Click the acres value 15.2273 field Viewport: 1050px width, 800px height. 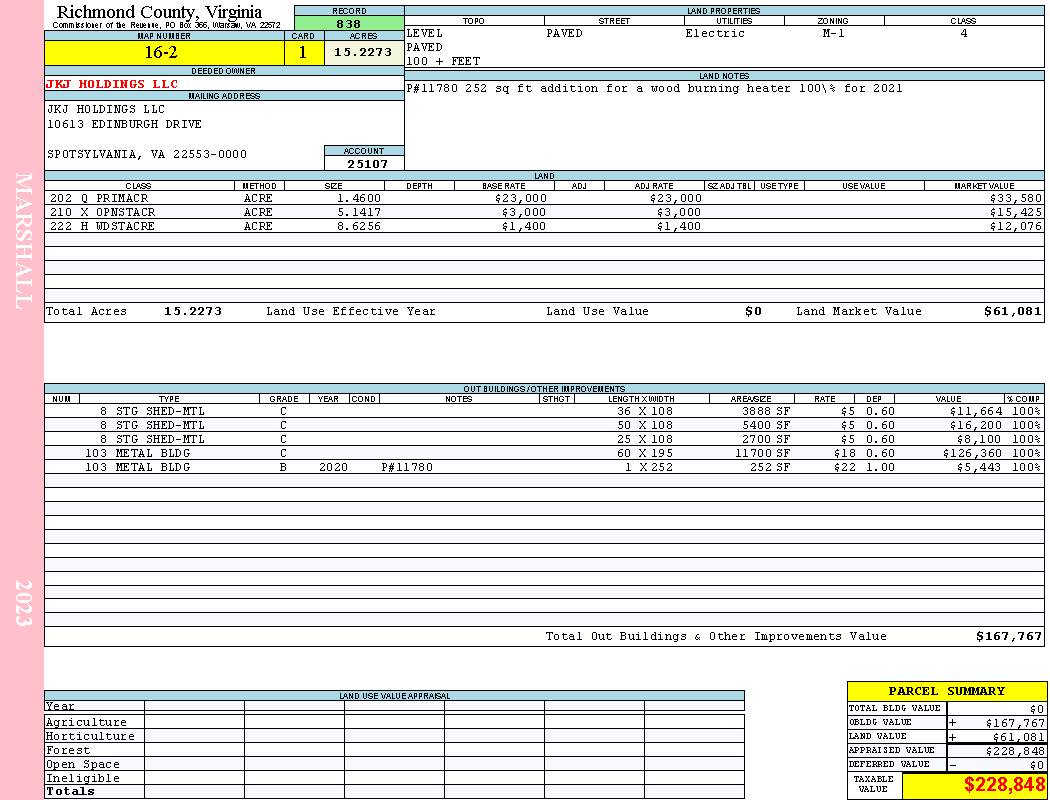(364, 52)
